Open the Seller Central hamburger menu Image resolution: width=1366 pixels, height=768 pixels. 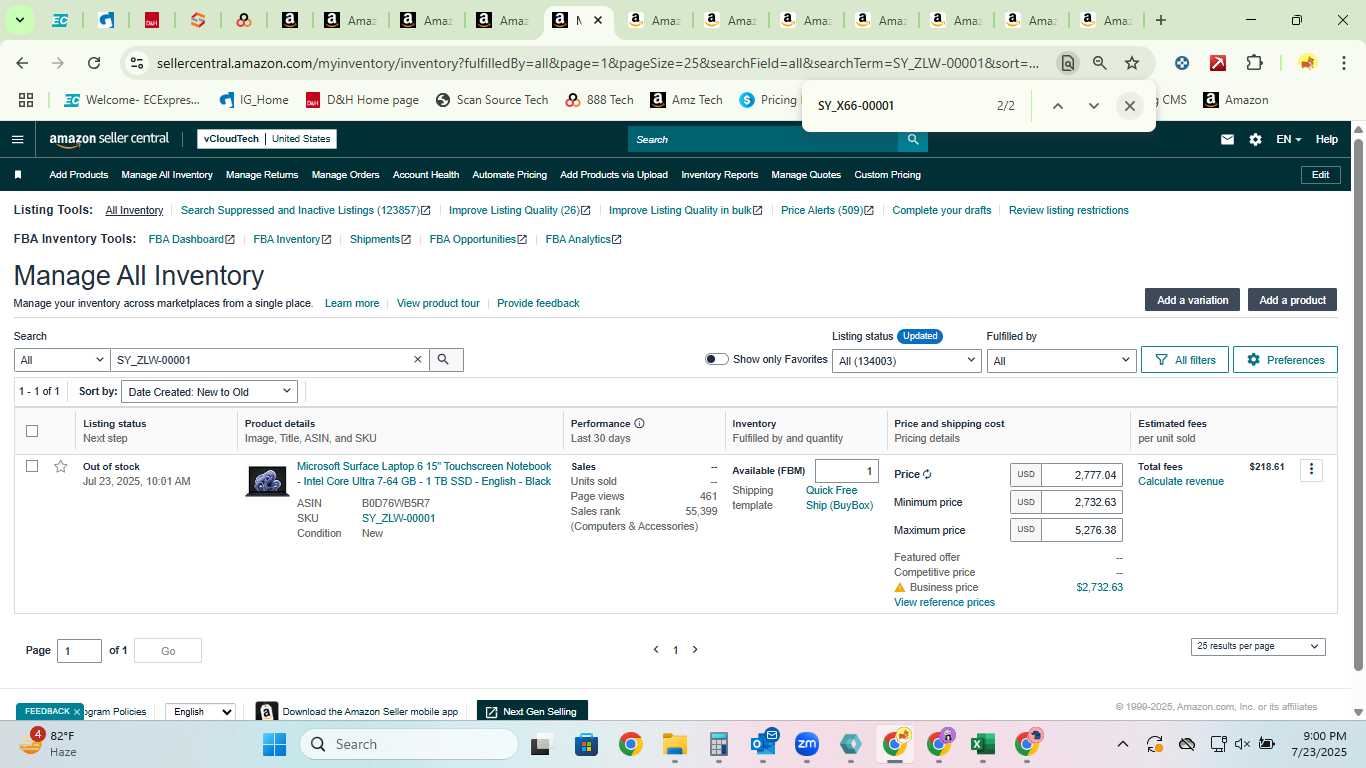[x=17, y=139]
